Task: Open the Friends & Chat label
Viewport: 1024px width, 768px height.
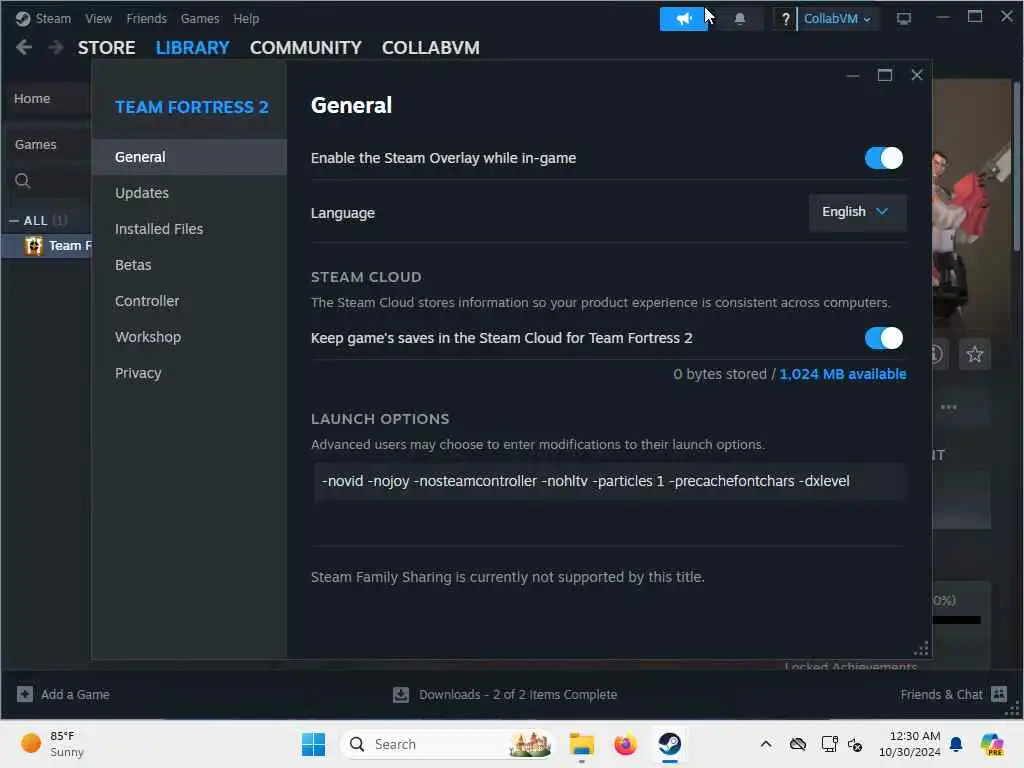Action: 941,694
